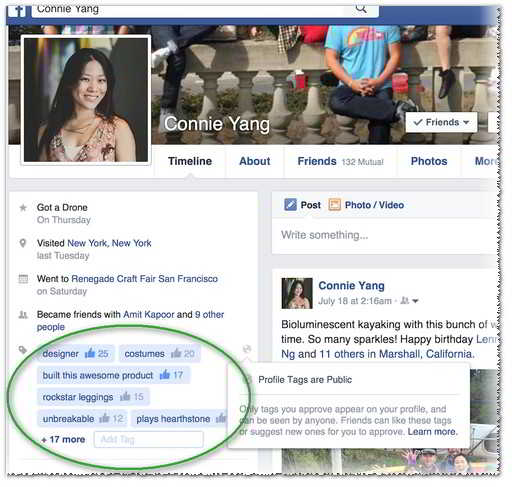Open the Friends status dropdown button

(x=441, y=122)
